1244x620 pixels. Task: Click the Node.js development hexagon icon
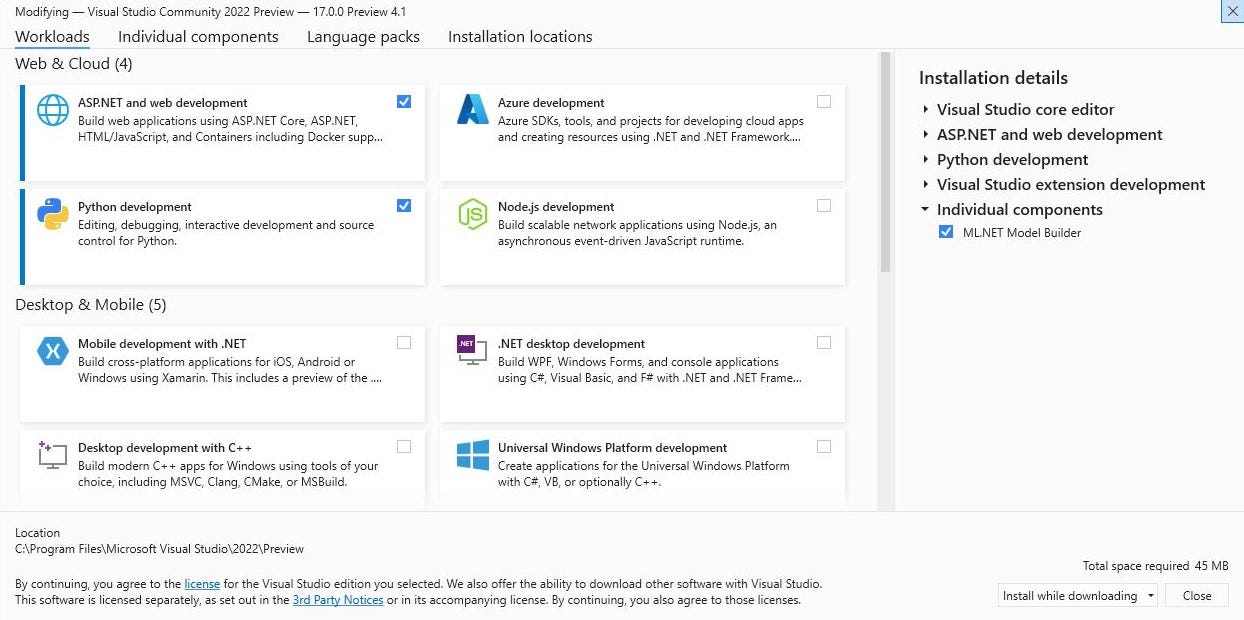[472, 215]
